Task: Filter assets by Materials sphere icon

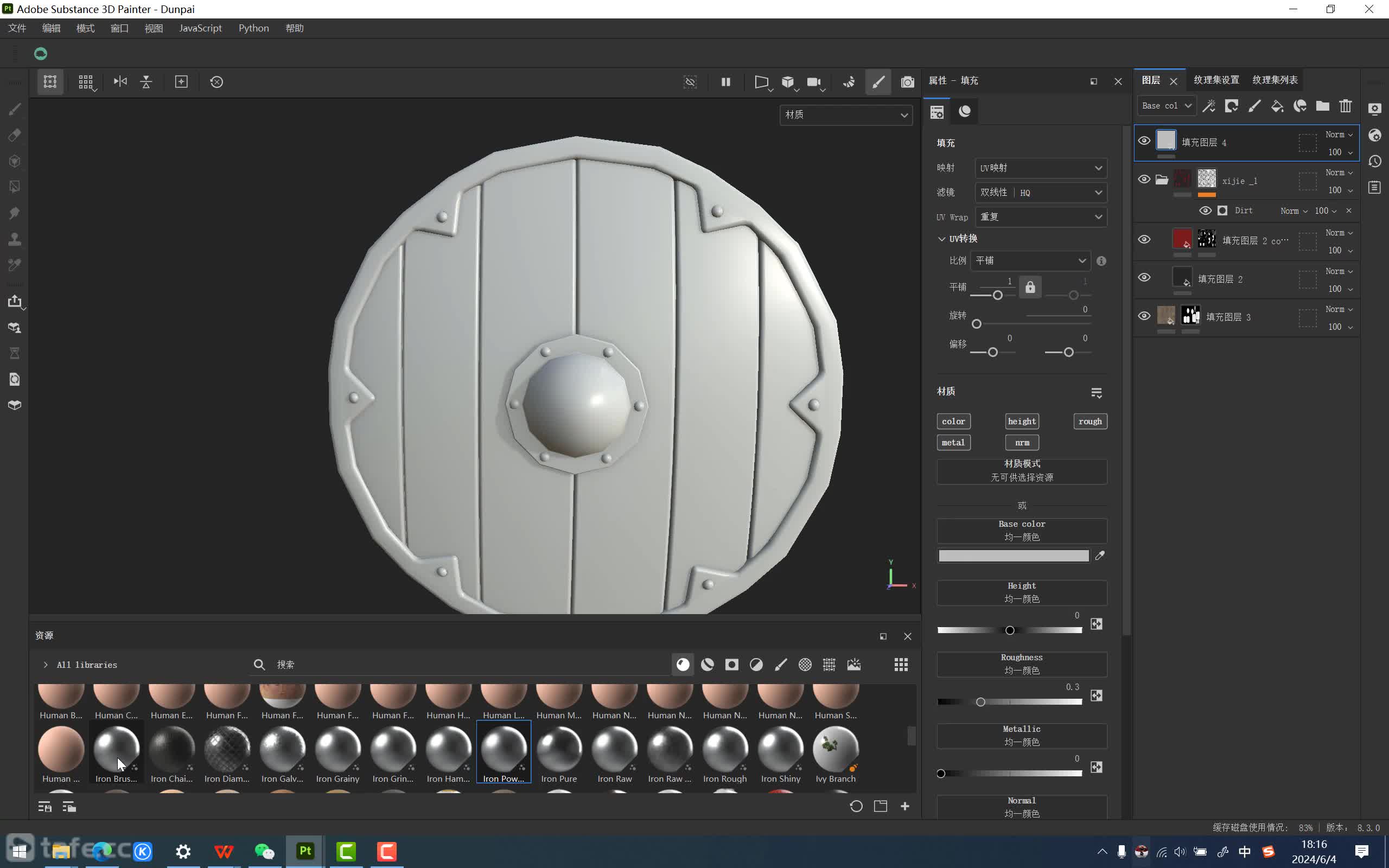Action: (x=683, y=664)
